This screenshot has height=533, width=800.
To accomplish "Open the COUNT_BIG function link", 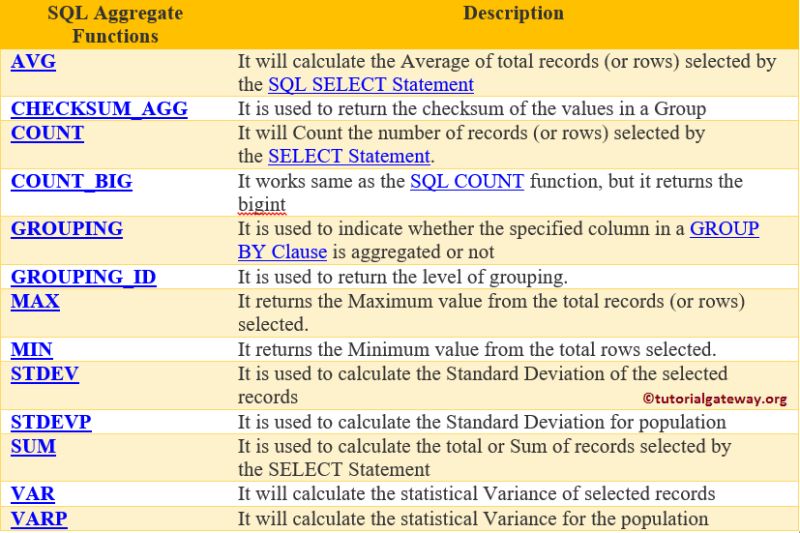I will (x=71, y=181).
